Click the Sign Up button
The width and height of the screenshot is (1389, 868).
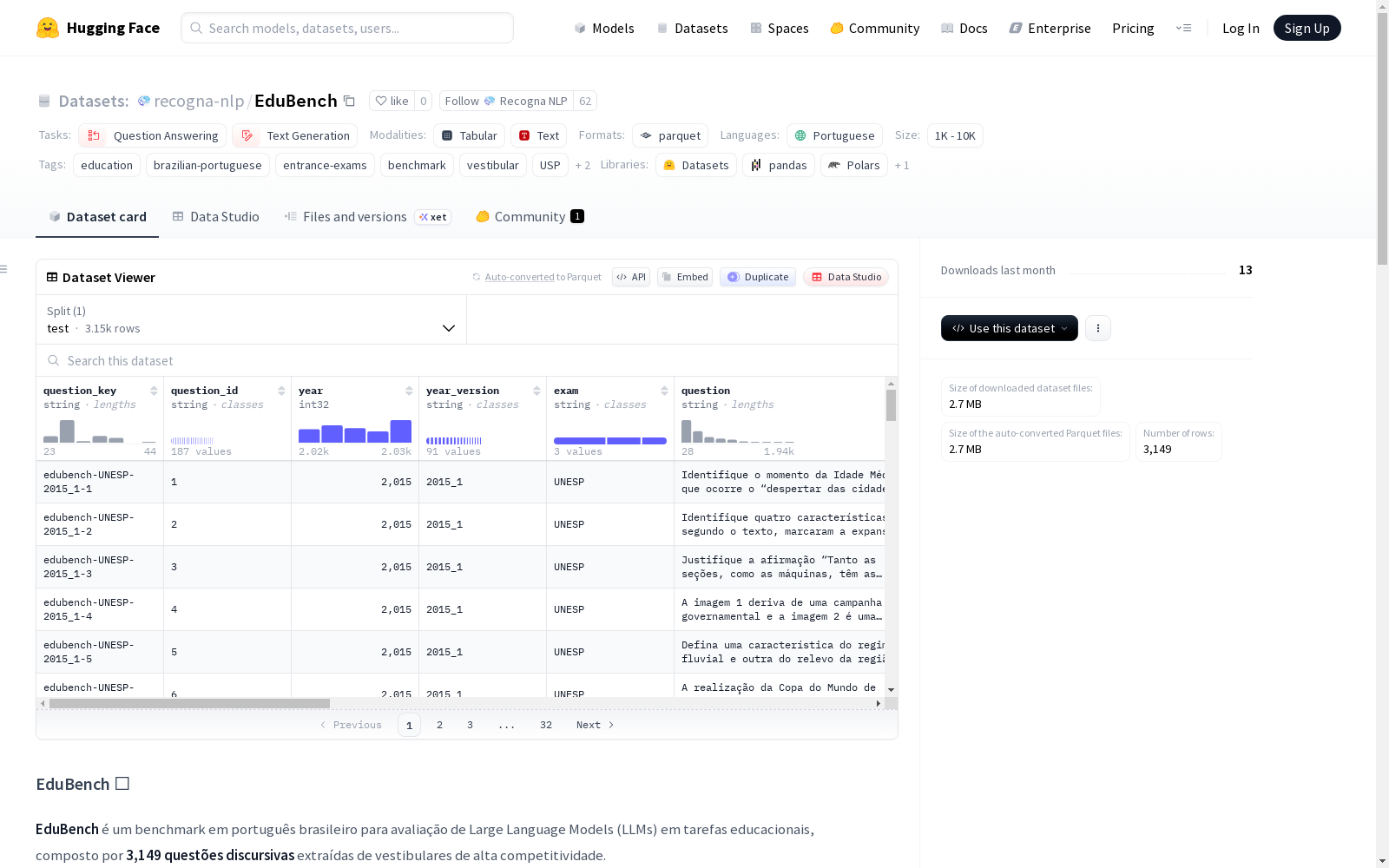point(1307,28)
